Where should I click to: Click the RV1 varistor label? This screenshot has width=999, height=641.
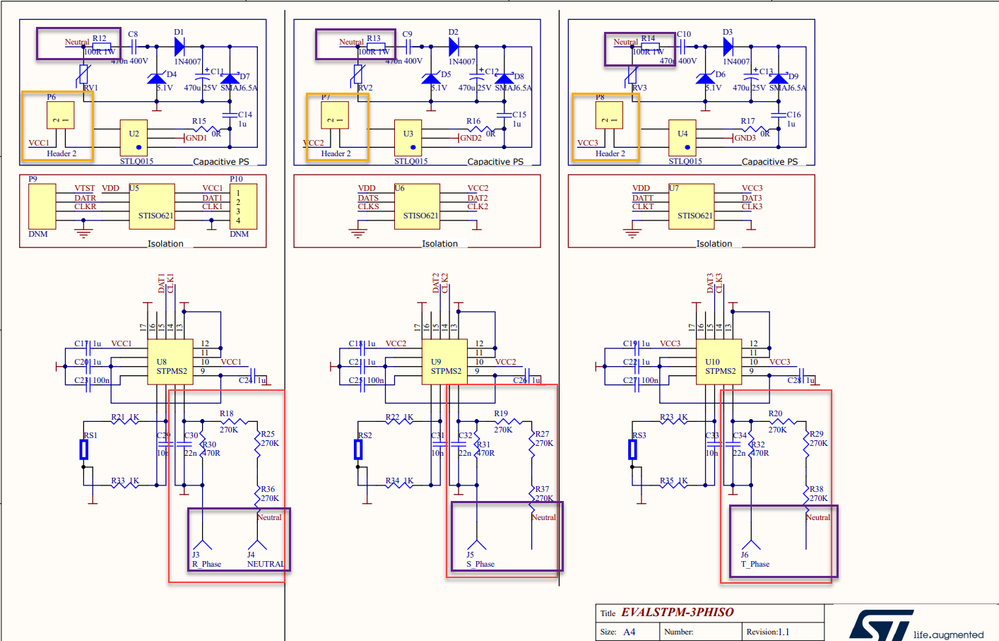(90, 88)
